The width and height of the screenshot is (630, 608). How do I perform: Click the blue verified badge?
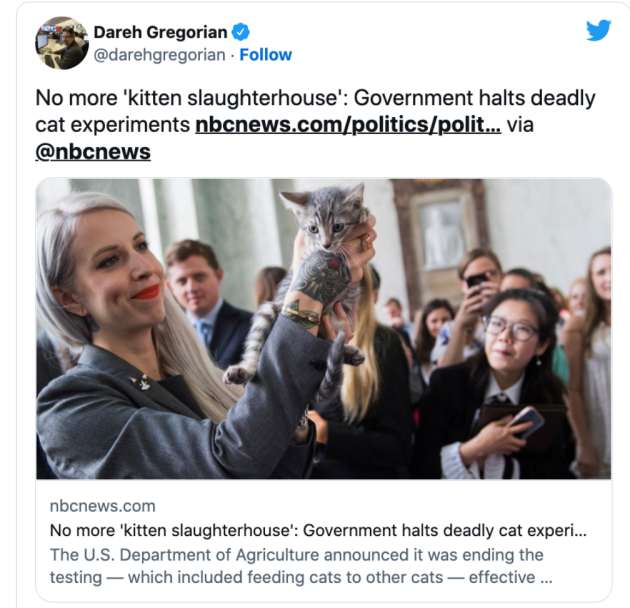coord(241,32)
